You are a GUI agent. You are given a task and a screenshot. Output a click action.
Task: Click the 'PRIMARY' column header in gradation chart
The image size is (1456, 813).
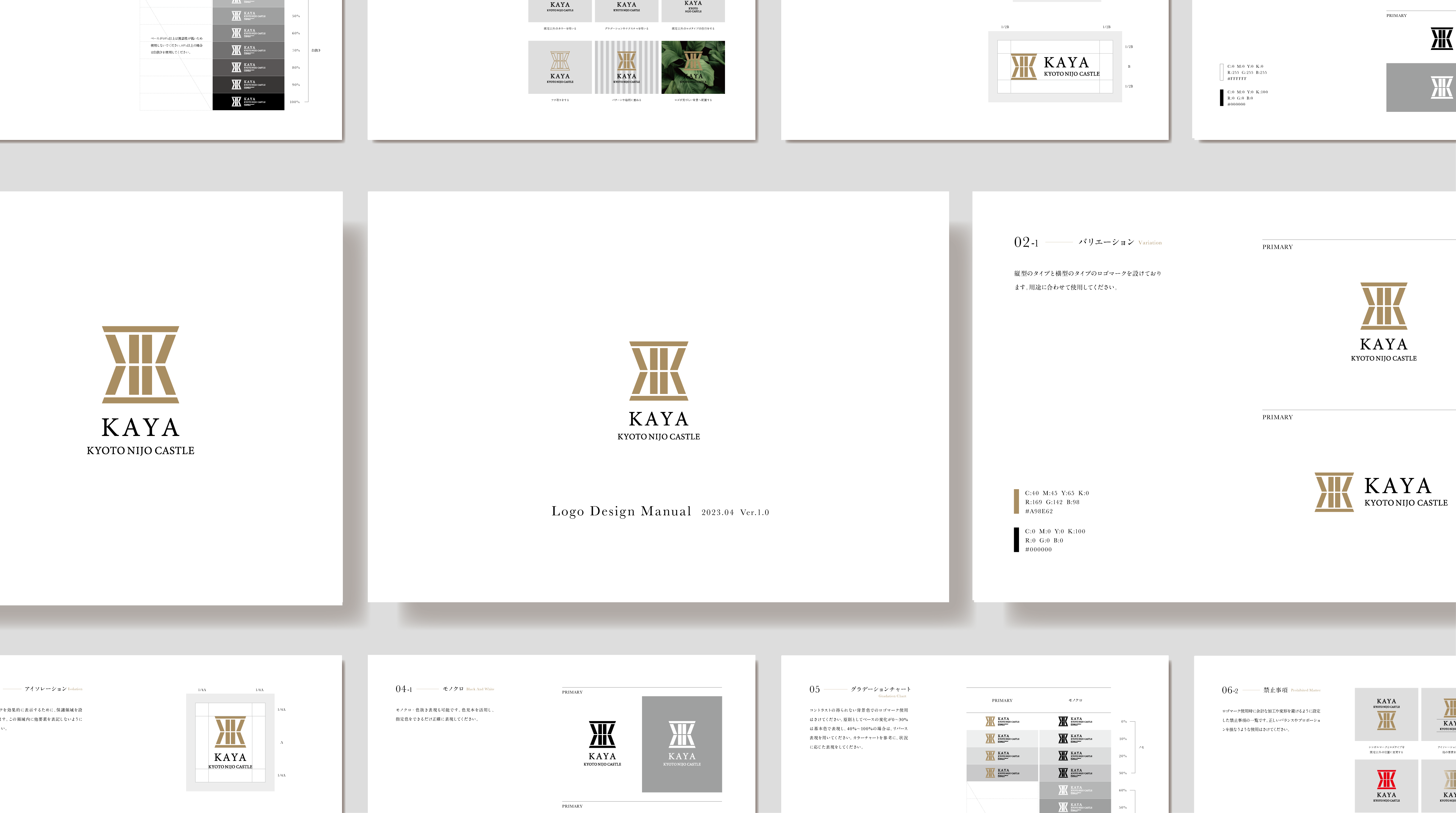click(x=1002, y=701)
